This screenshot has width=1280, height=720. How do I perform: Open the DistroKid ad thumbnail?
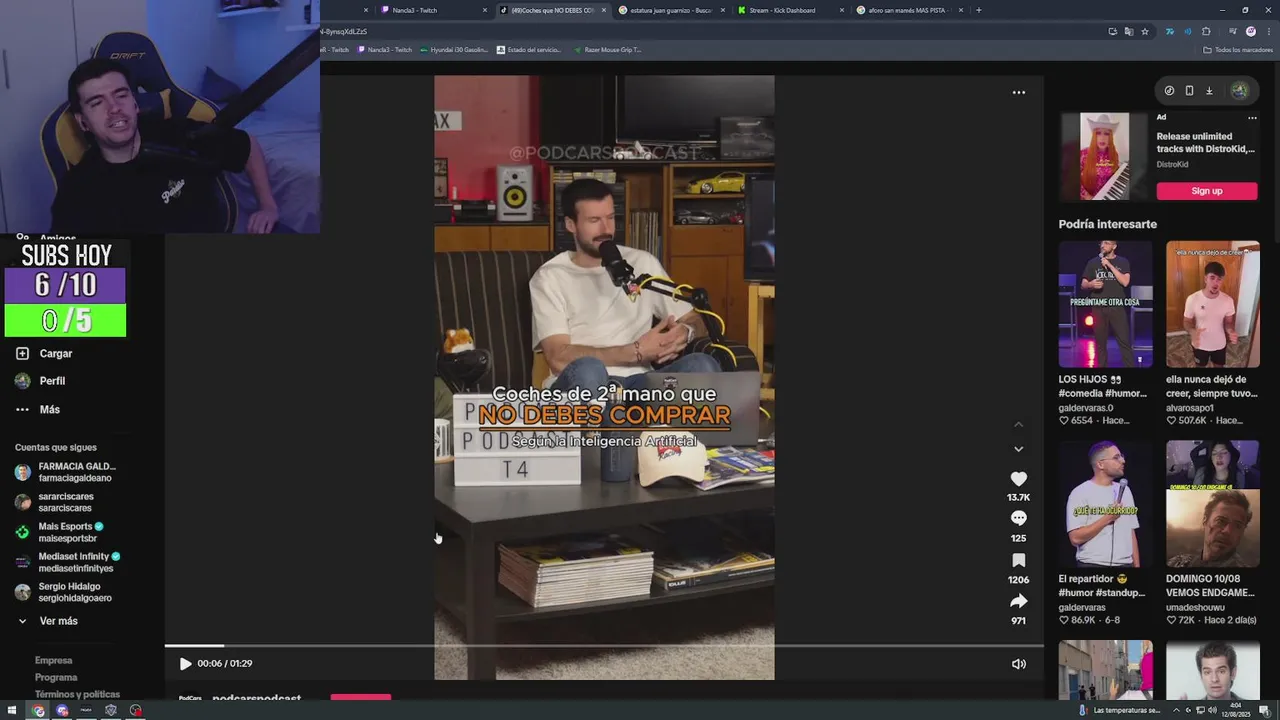coord(1104,156)
